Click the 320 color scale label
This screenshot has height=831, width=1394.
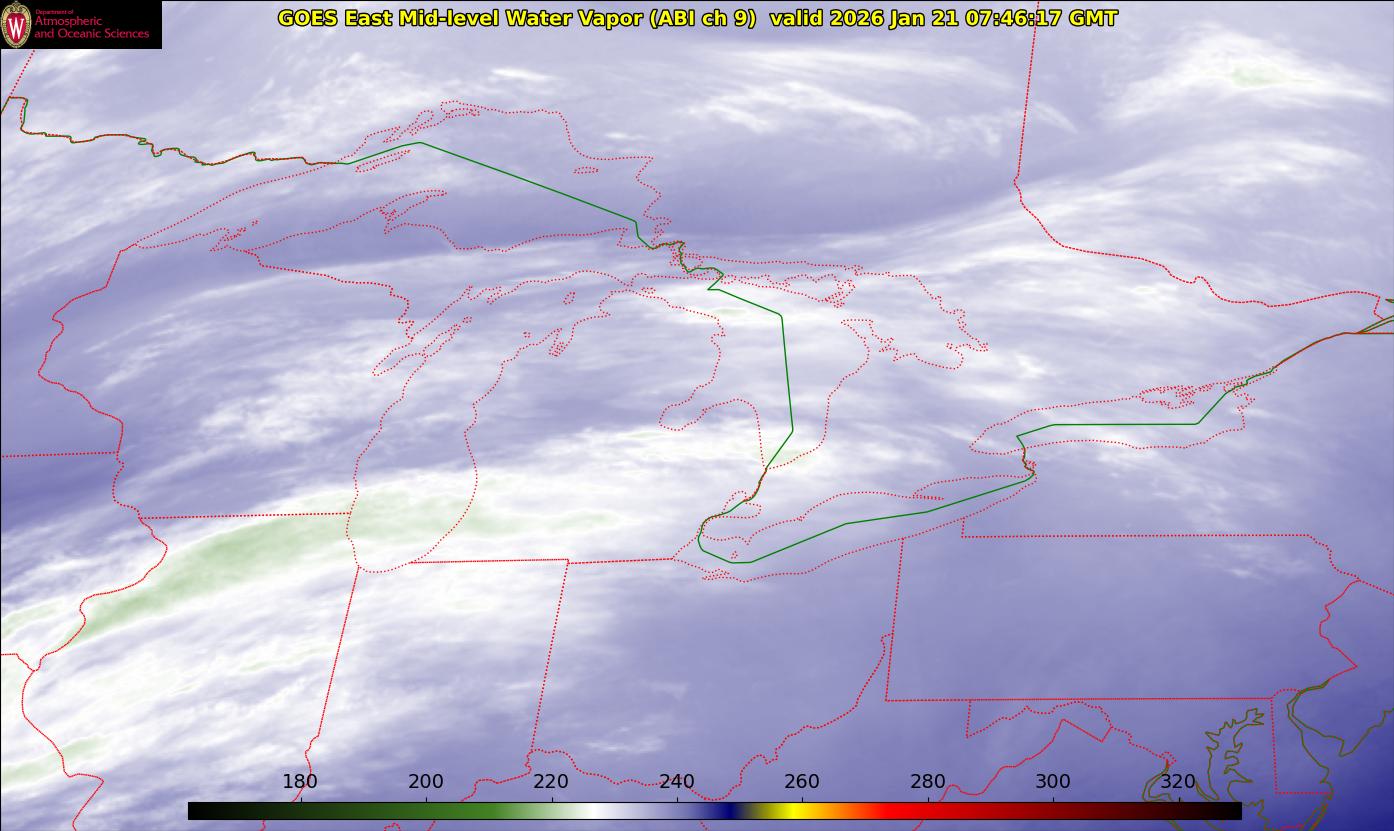pyautogui.click(x=1179, y=781)
